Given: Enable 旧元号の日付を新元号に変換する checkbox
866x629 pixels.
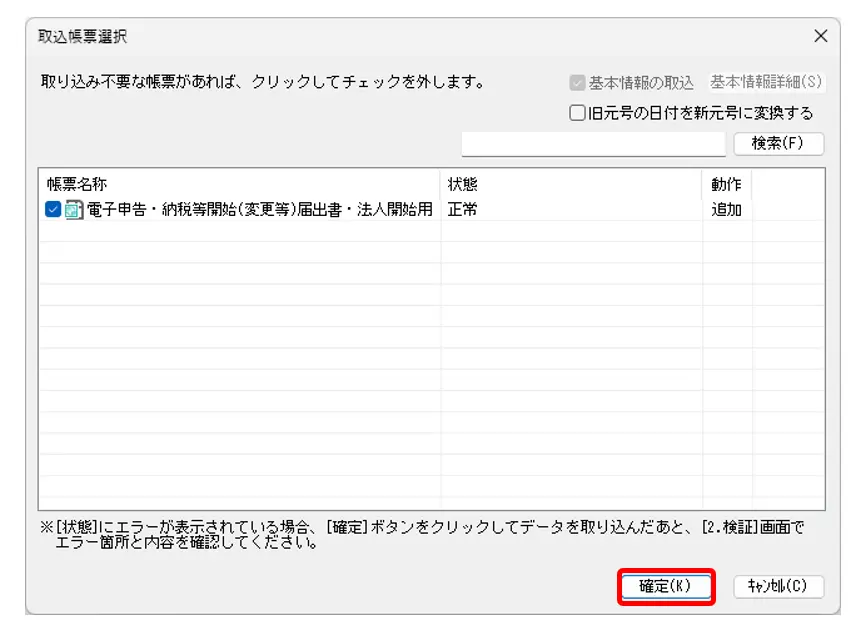Looking at the screenshot, I should (577, 113).
